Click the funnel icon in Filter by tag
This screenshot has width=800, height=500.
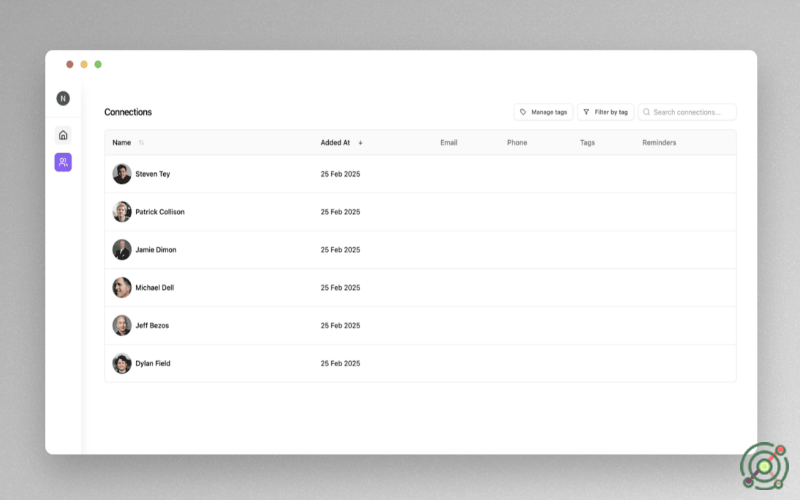[587, 112]
